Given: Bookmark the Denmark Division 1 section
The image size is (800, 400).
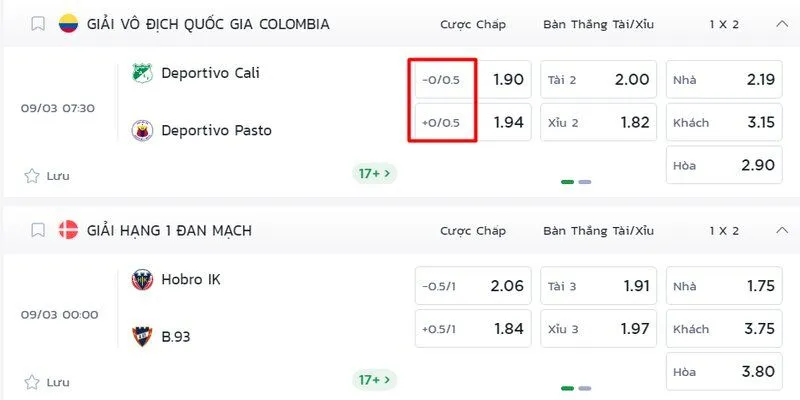Looking at the screenshot, I should [37, 231].
